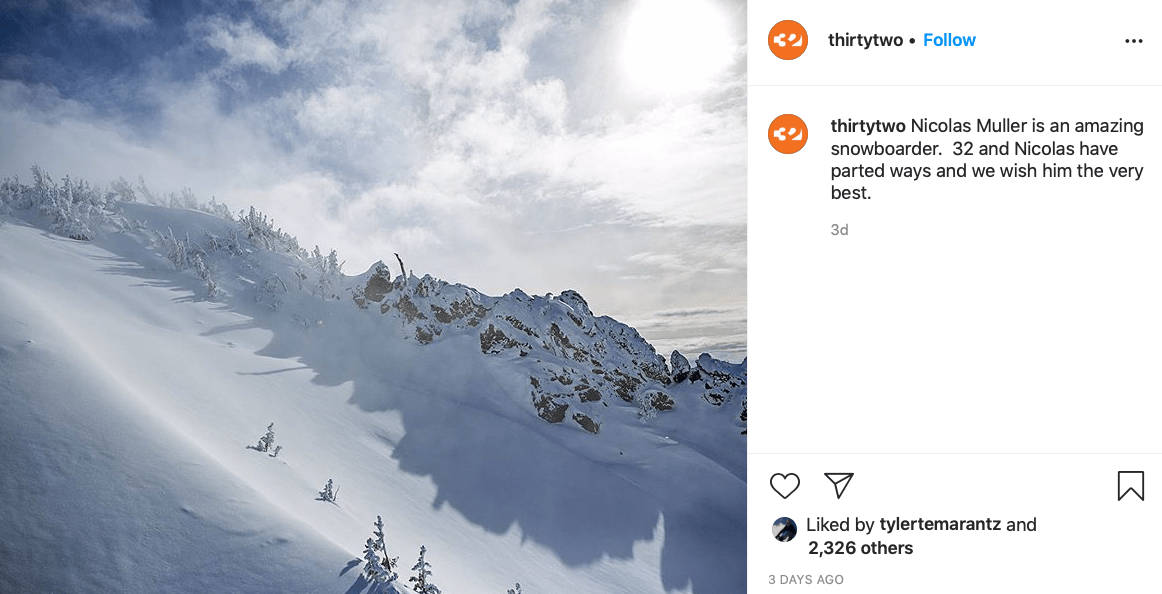Save the post with the bookmark icon
Viewport: 1162px width, 594px height.
coord(1130,486)
